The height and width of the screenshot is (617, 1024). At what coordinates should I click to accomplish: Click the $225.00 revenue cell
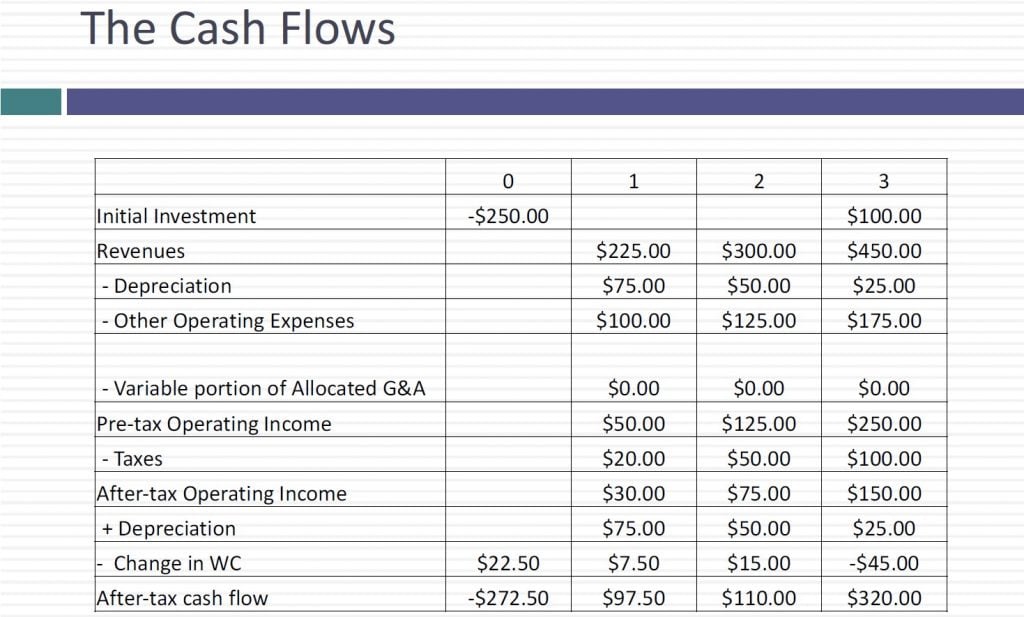(x=633, y=251)
